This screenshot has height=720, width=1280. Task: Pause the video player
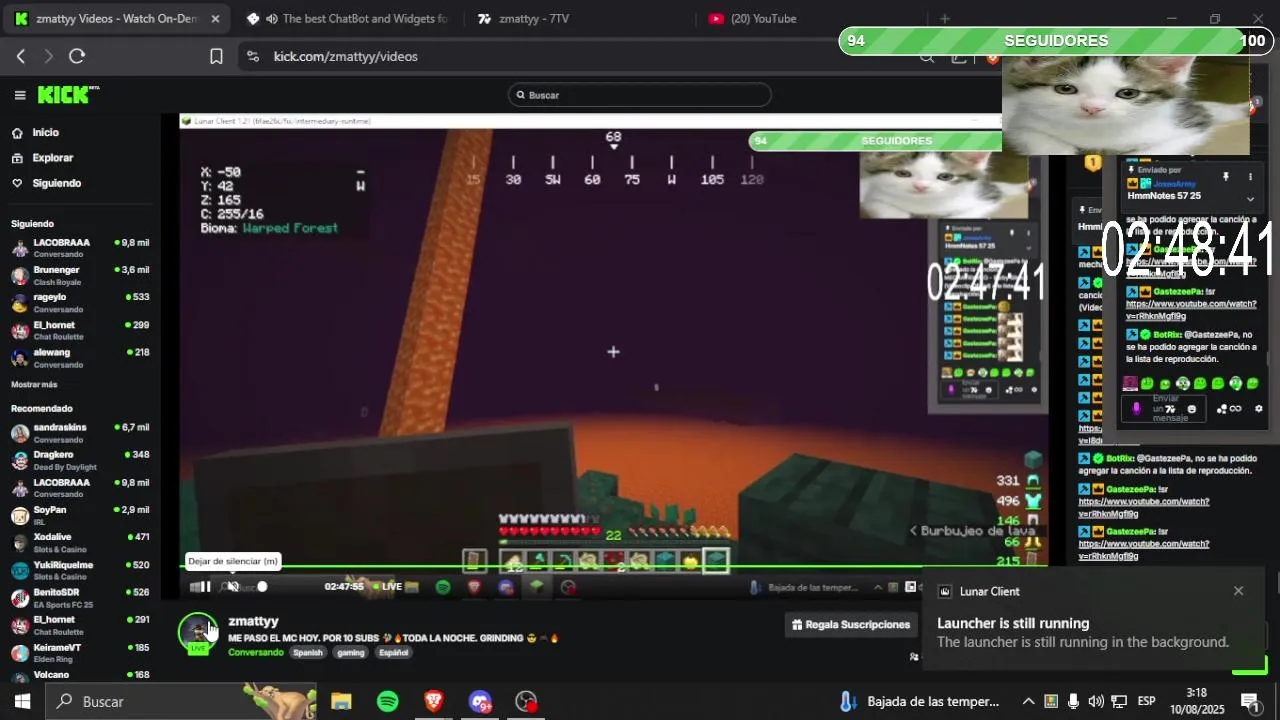pyautogui.click(x=205, y=587)
